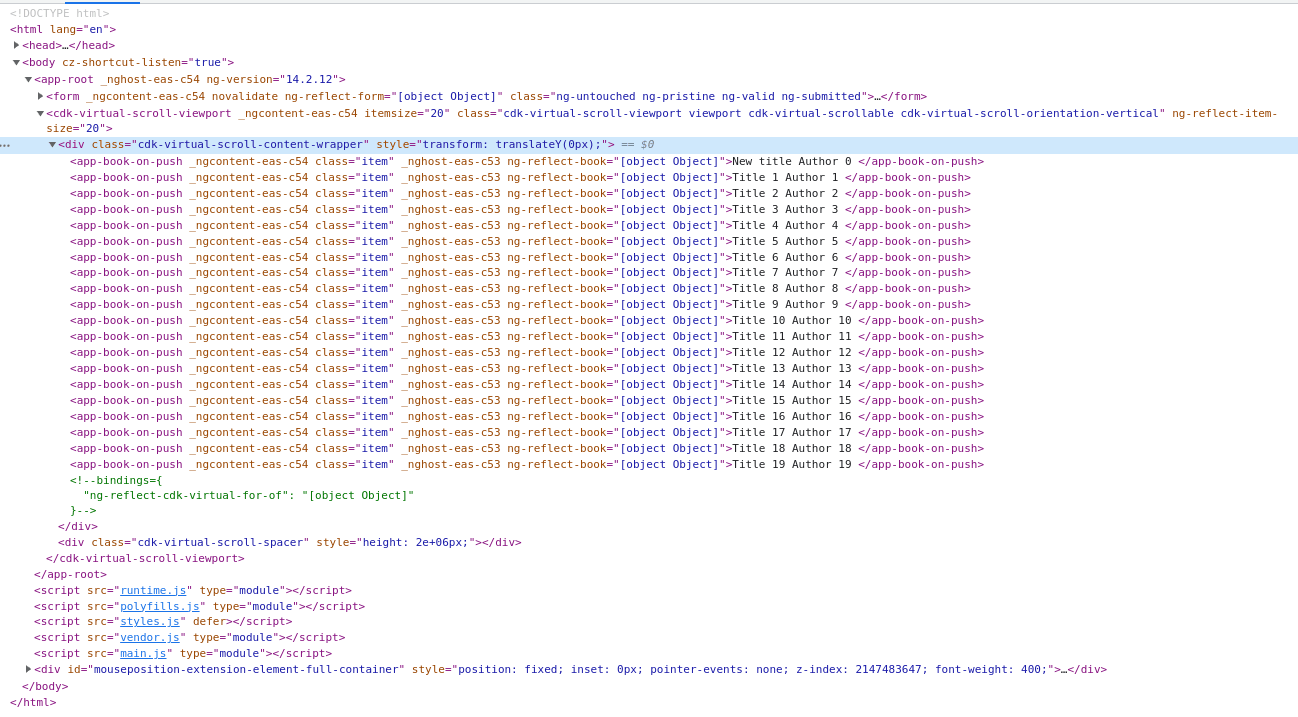Screen dimensions: 1298x717
Task: Open the main.js script link
Action: 143,653
